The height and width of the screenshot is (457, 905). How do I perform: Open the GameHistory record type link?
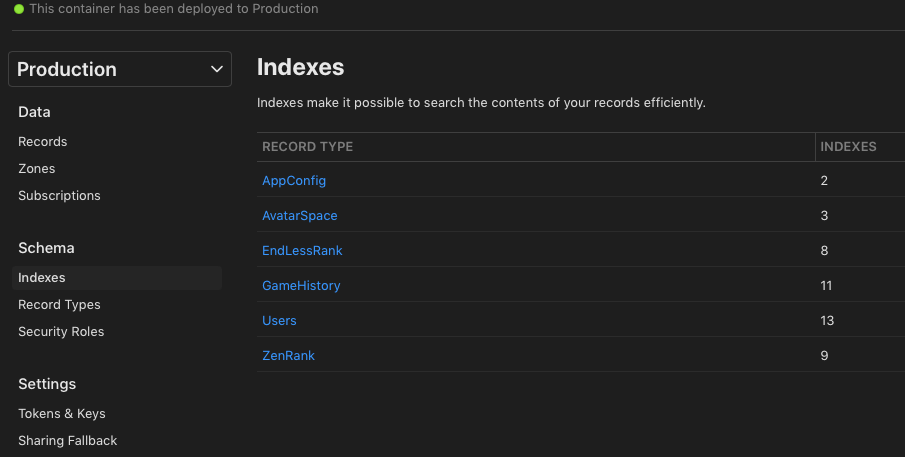tap(301, 286)
